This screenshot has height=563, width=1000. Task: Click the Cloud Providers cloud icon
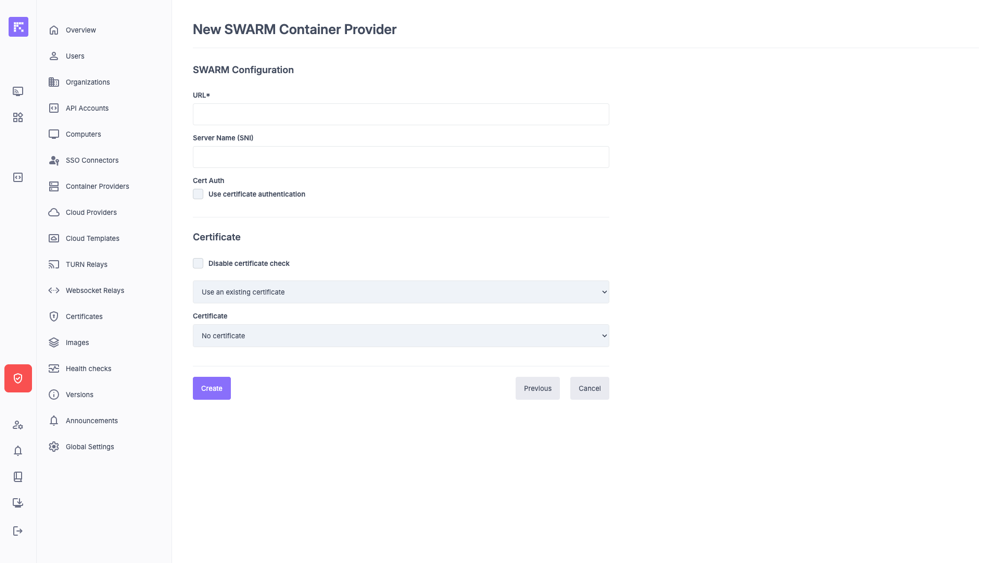54,212
